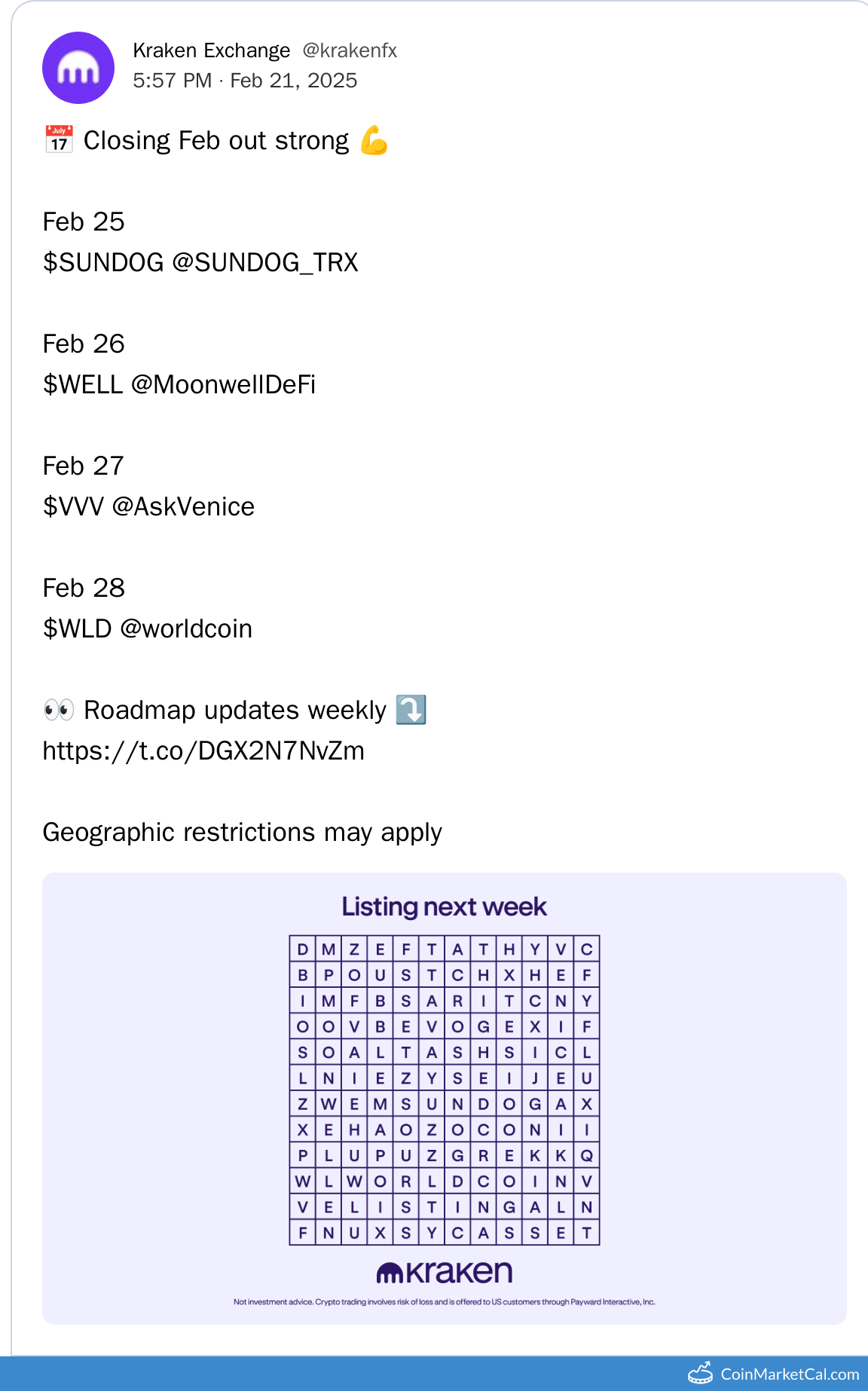The height and width of the screenshot is (1391, 868).
Task: Open the @MoonwellDeFi mention
Action: coord(223,384)
